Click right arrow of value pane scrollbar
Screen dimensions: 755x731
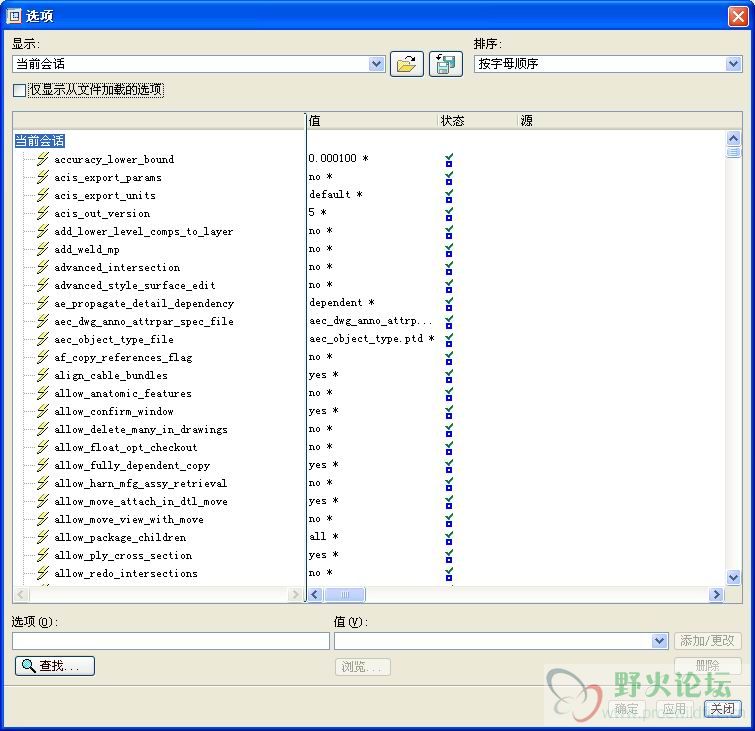pyautogui.click(x=716, y=595)
